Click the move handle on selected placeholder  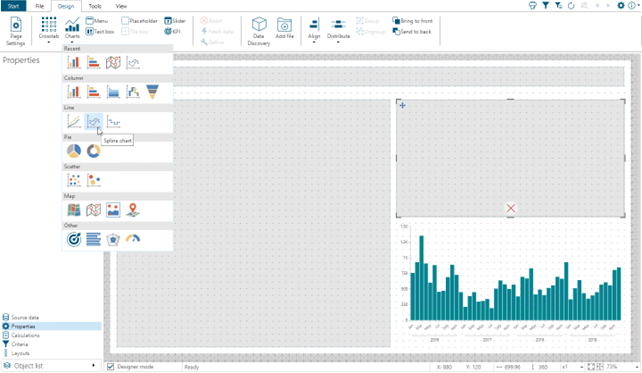tap(402, 106)
